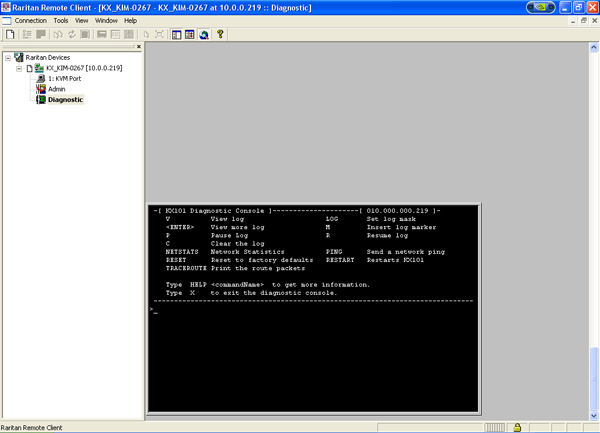The height and width of the screenshot is (433, 600).
Task: Click the New Profile blank page toolbar icon
Action: coord(10,34)
